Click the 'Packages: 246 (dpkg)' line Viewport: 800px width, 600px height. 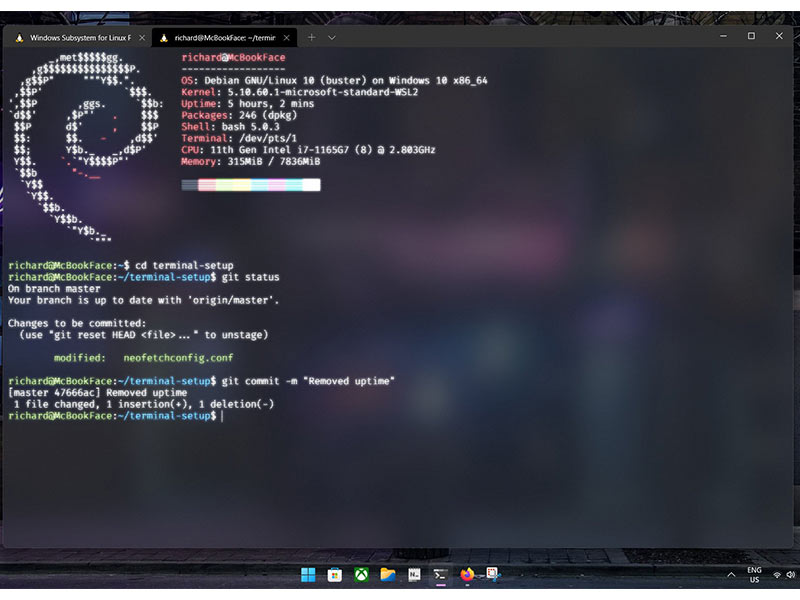click(x=239, y=115)
